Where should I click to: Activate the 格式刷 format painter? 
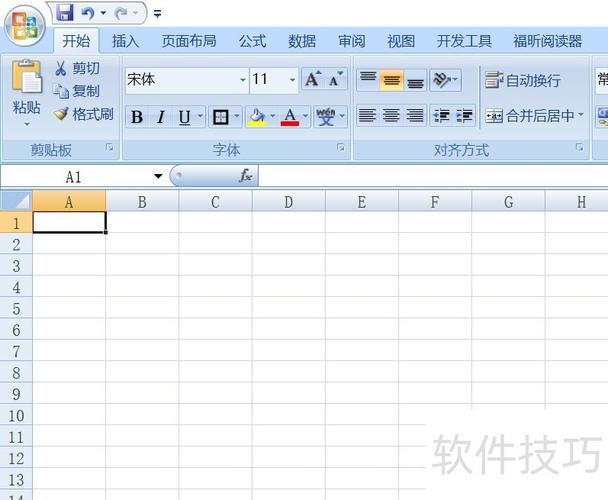tap(84, 114)
